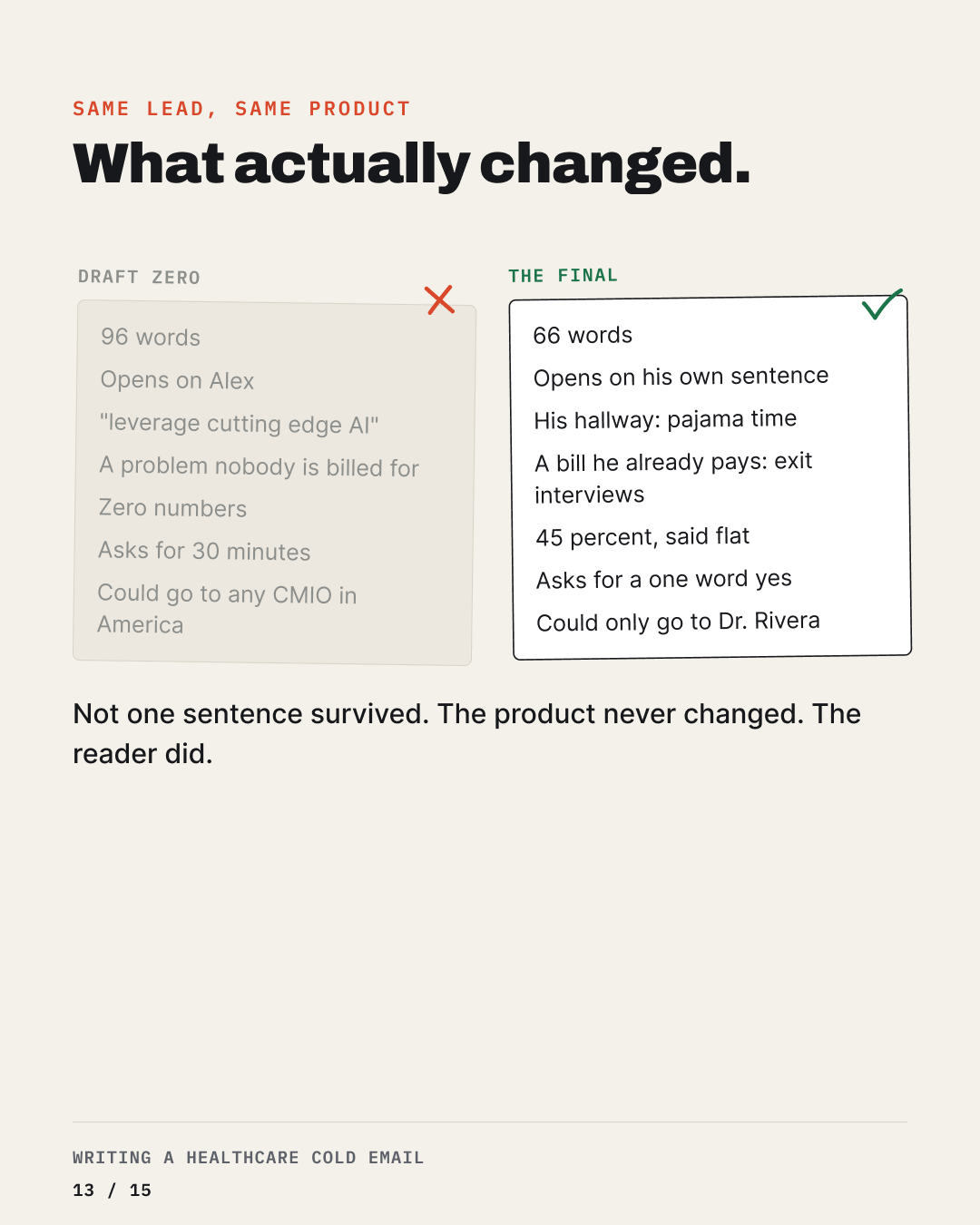Click the green checkmark on The Final card
The width and height of the screenshot is (980, 1225).
882,304
